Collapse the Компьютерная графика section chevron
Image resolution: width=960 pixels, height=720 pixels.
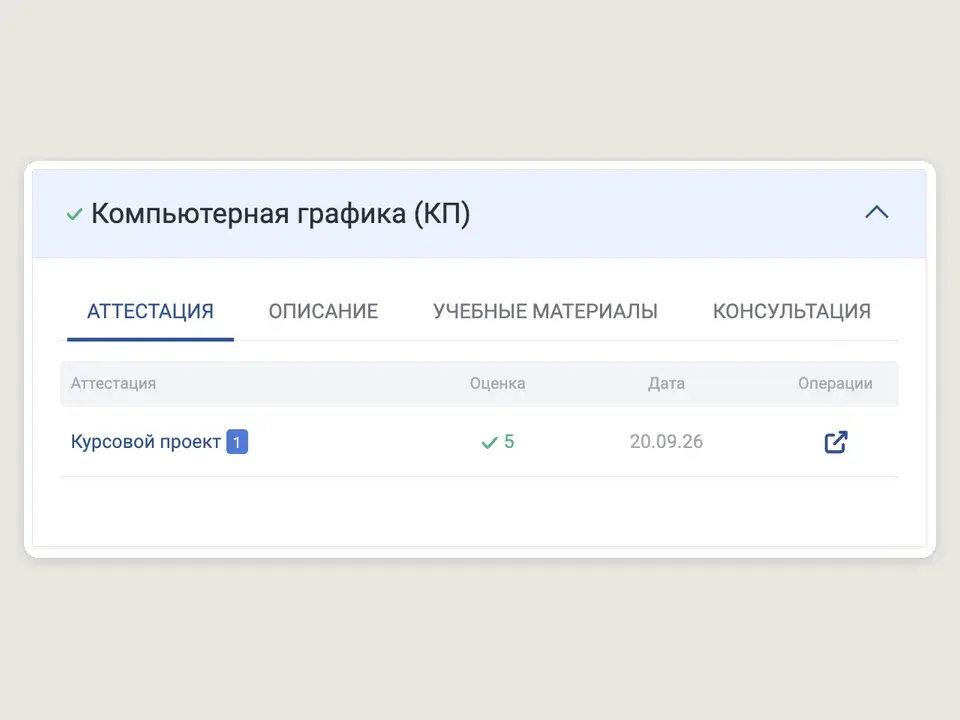[x=877, y=212]
